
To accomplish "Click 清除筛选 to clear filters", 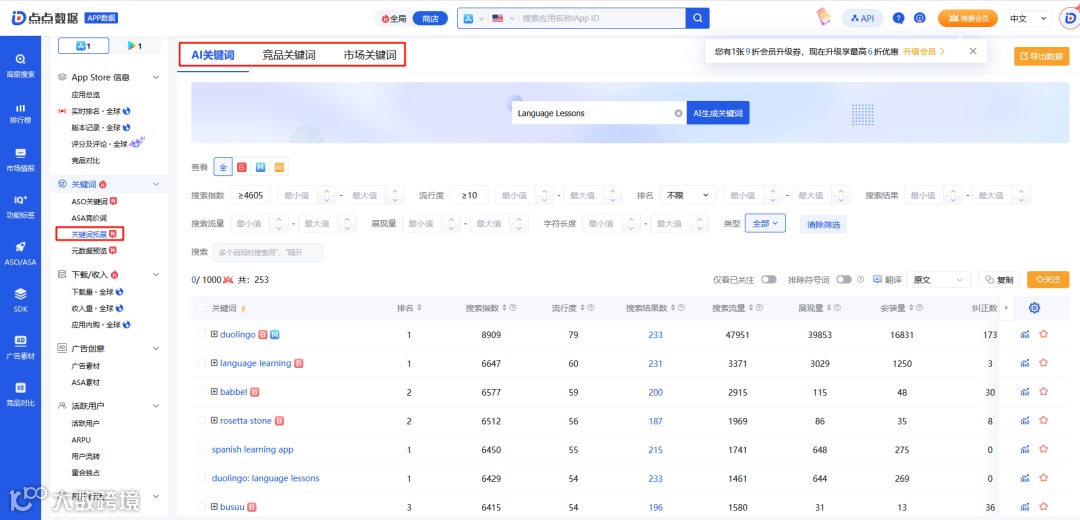I will 823,224.
